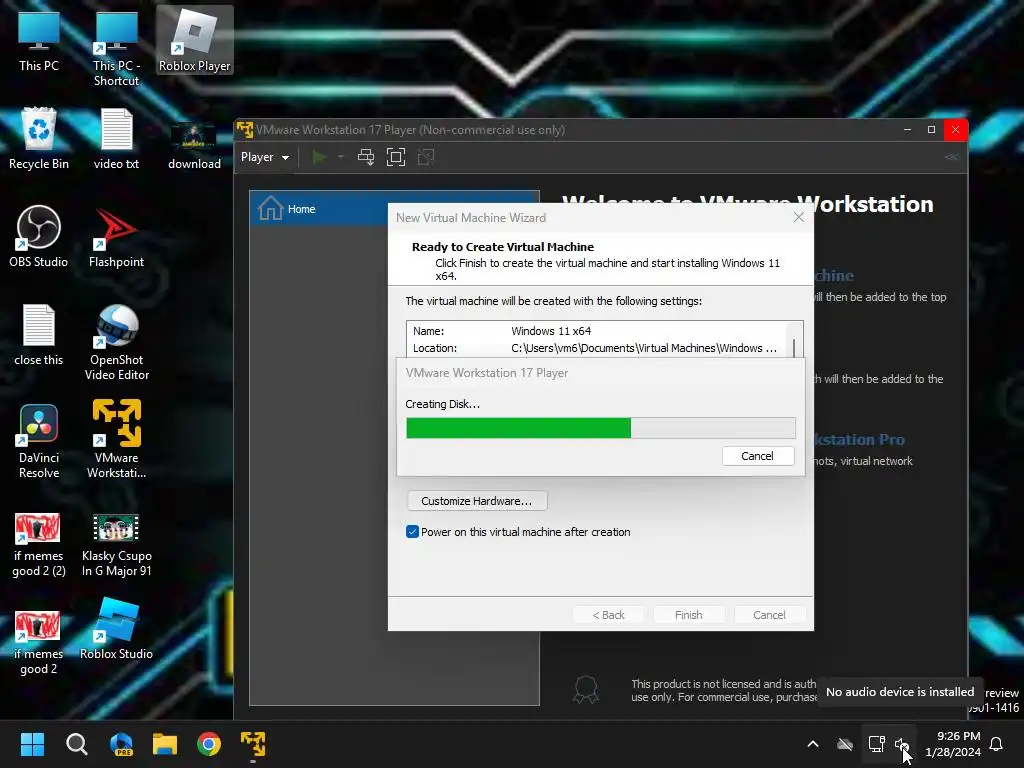The height and width of the screenshot is (768, 1024).
Task: Open taskbar Search
Action: pyautogui.click(x=76, y=744)
